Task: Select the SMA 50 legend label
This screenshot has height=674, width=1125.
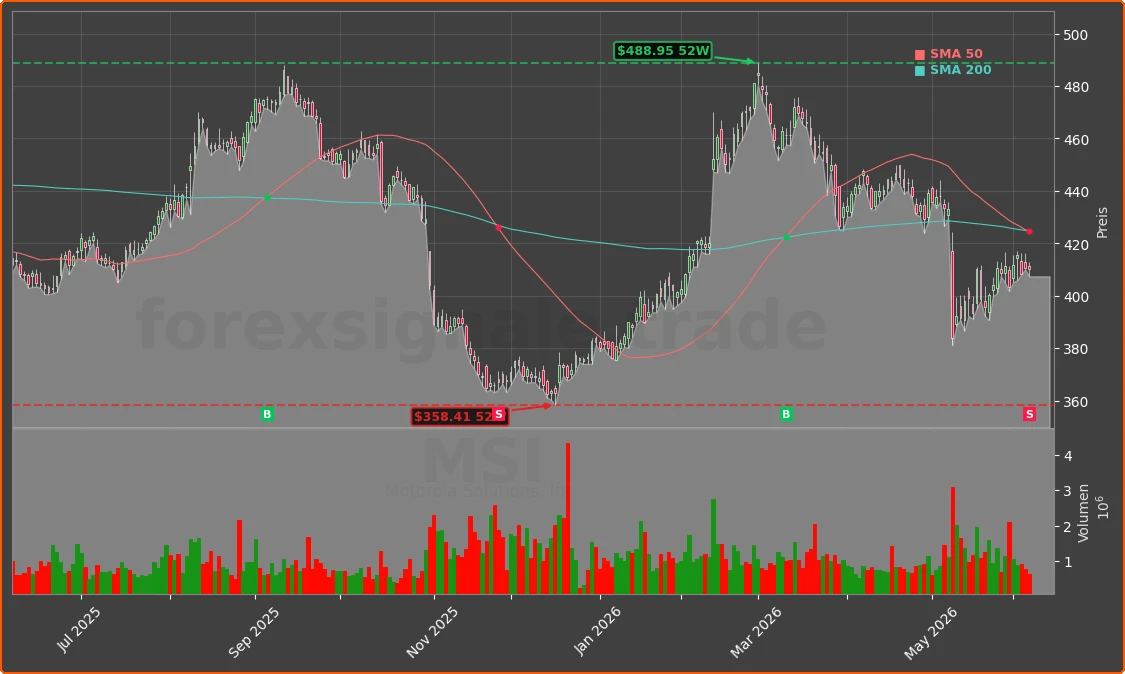Action: click(956, 54)
